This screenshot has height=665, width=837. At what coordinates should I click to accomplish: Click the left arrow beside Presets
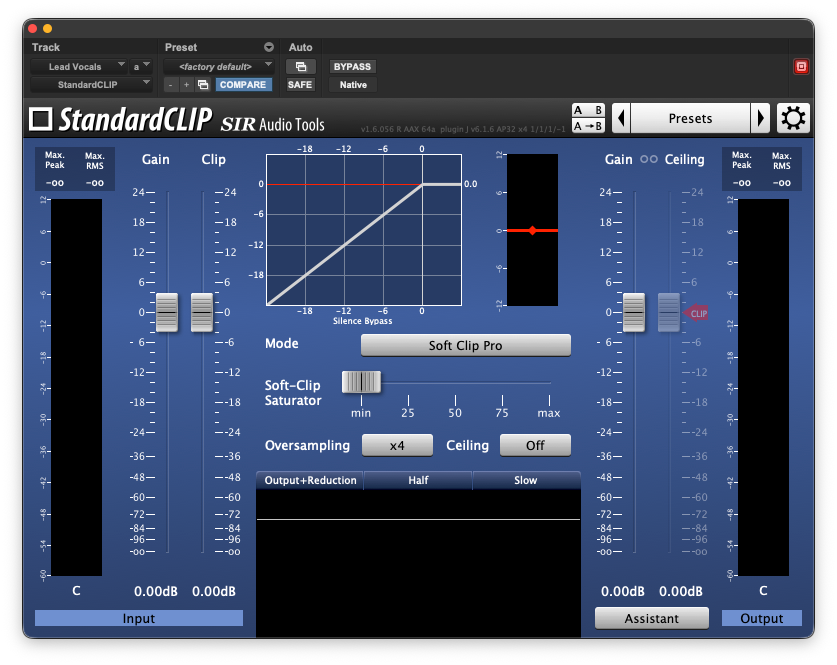click(620, 117)
